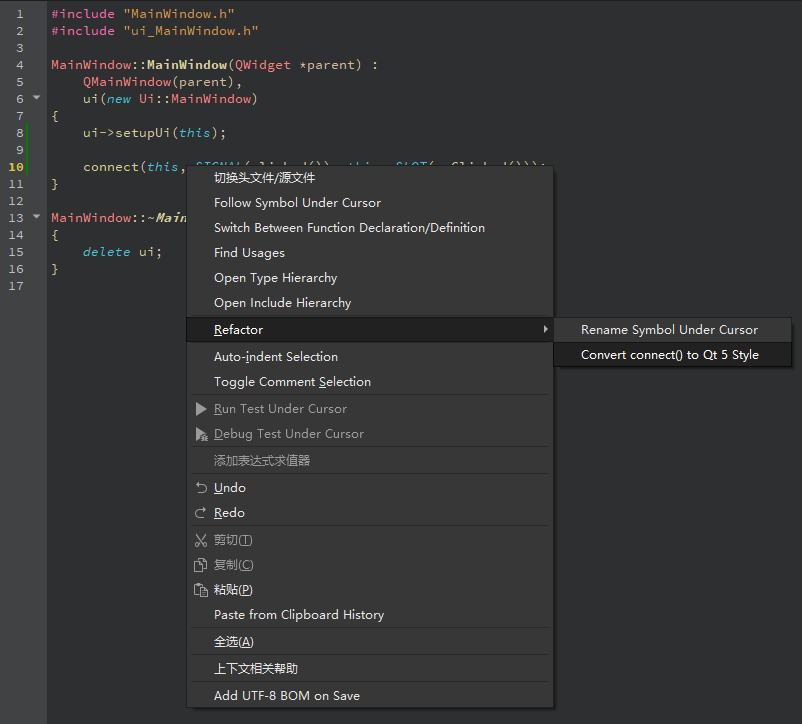The height and width of the screenshot is (724, 802).
Task: Choose Rename Symbol Under Cursor
Action: pyautogui.click(x=672, y=330)
